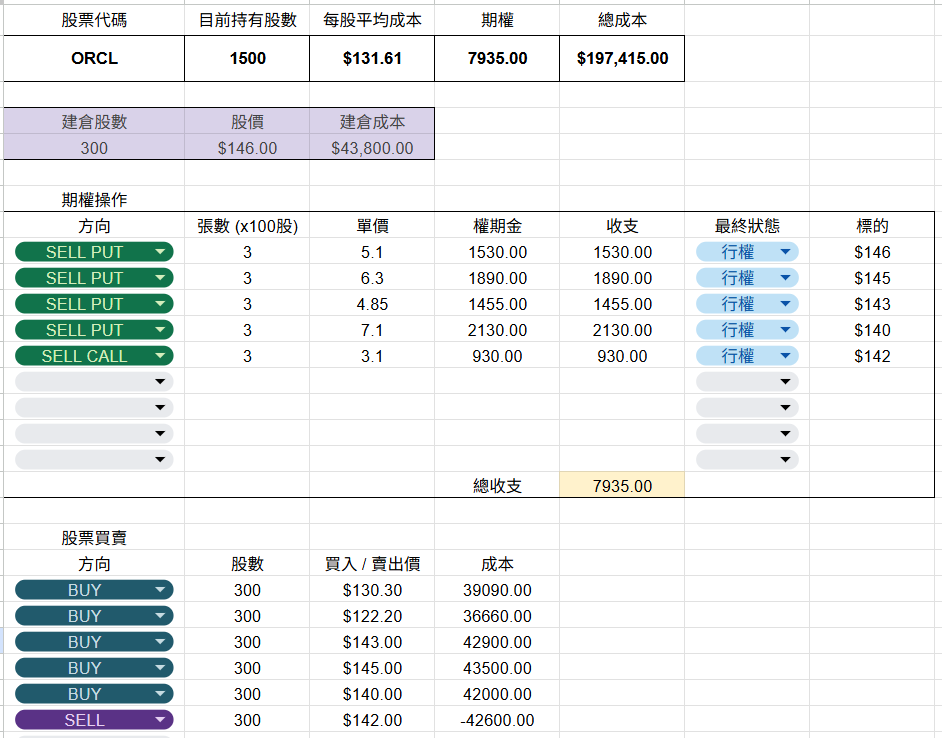Select the 總收支 label cell
Viewport: 942px width, 738px height.
[x=497, y=485]
